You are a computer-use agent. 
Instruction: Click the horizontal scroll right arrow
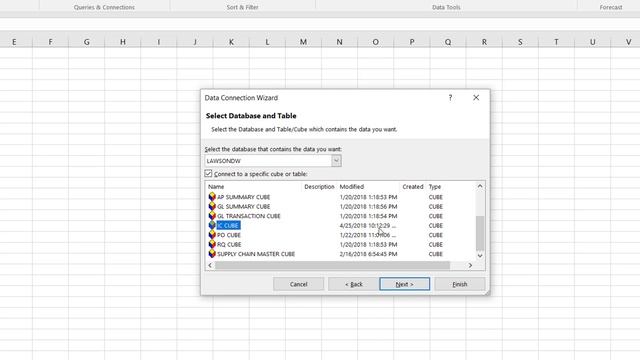(x=470, y=265)
